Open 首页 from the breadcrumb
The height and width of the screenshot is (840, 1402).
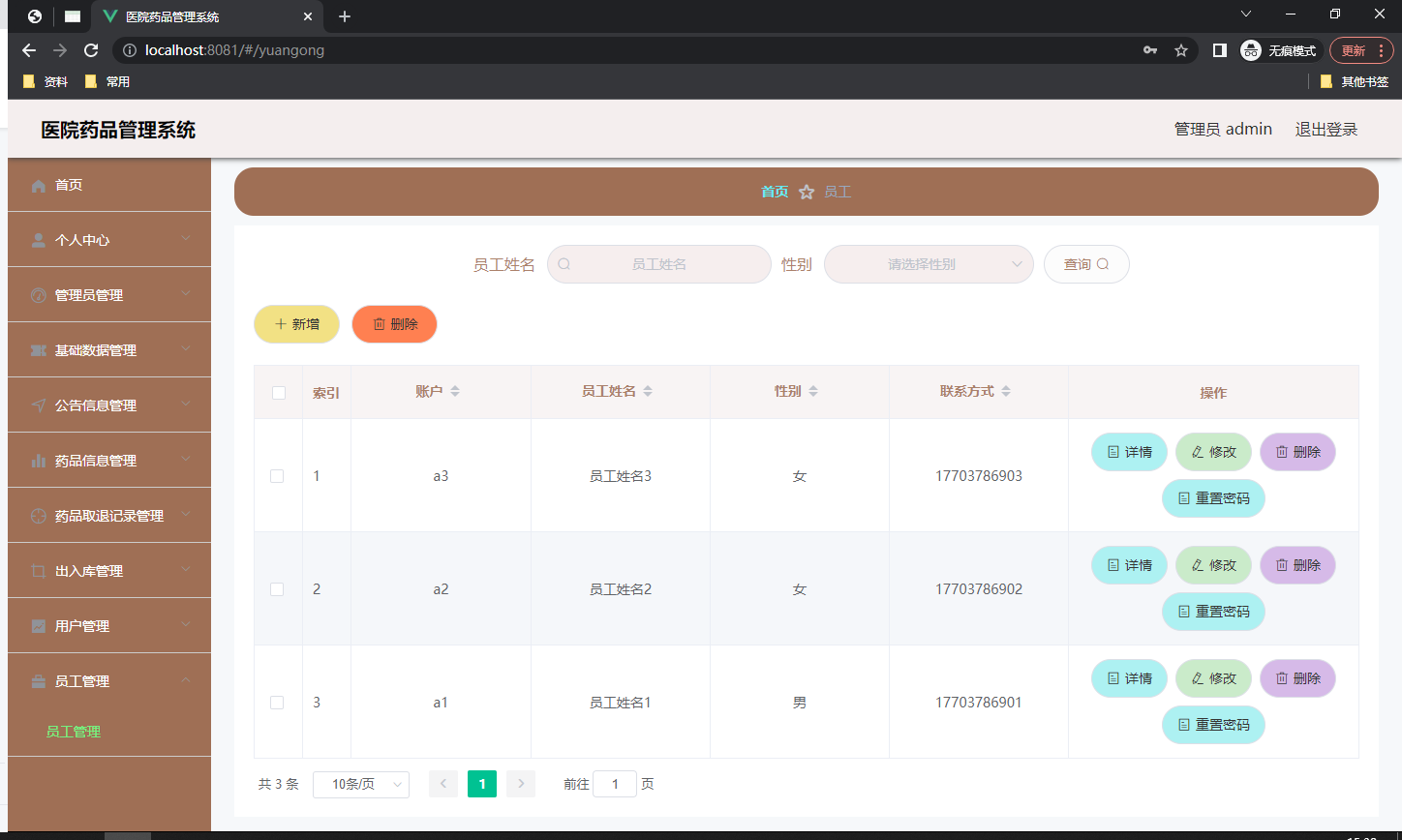[x=775, y=192]
